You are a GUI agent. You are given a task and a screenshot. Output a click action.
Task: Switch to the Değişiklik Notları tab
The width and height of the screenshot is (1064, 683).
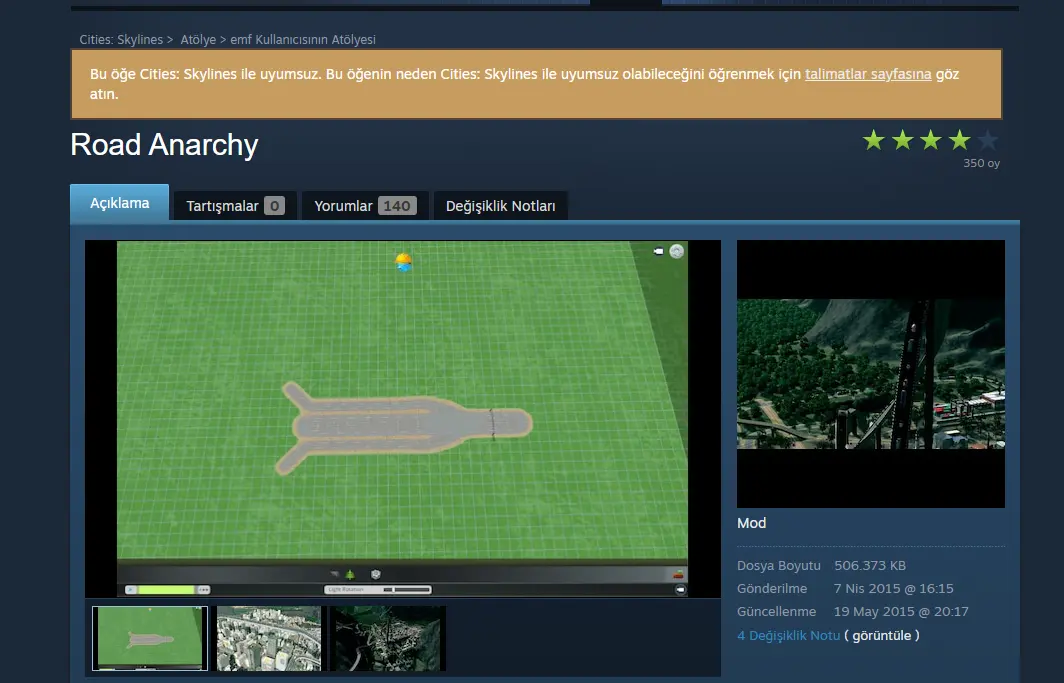click(500, 206)
